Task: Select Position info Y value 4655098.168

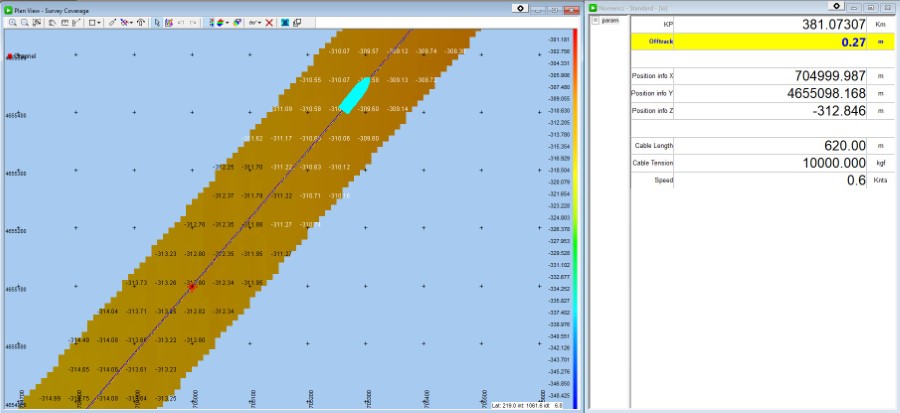Action: [826, 93]
